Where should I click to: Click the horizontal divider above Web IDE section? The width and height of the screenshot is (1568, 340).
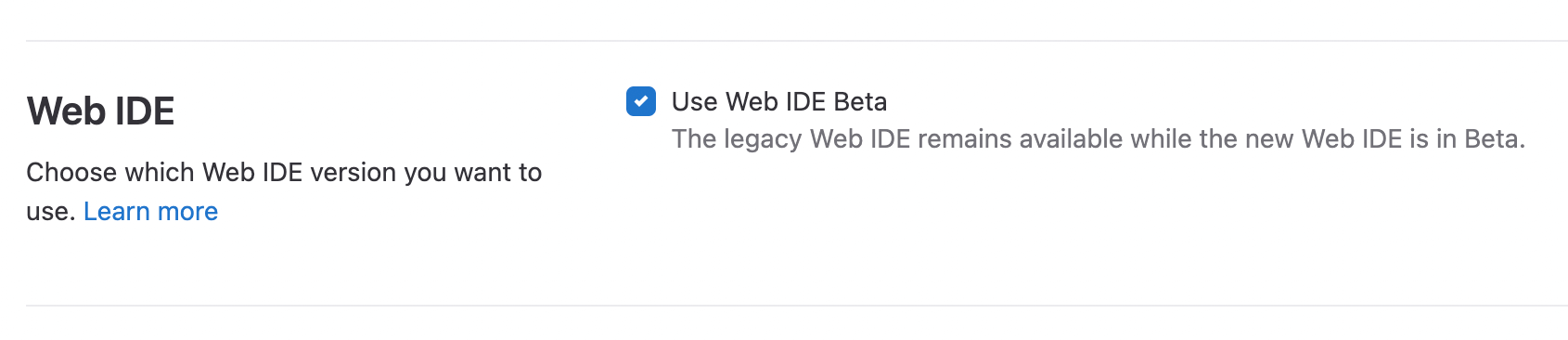click(x=797, y=41)
